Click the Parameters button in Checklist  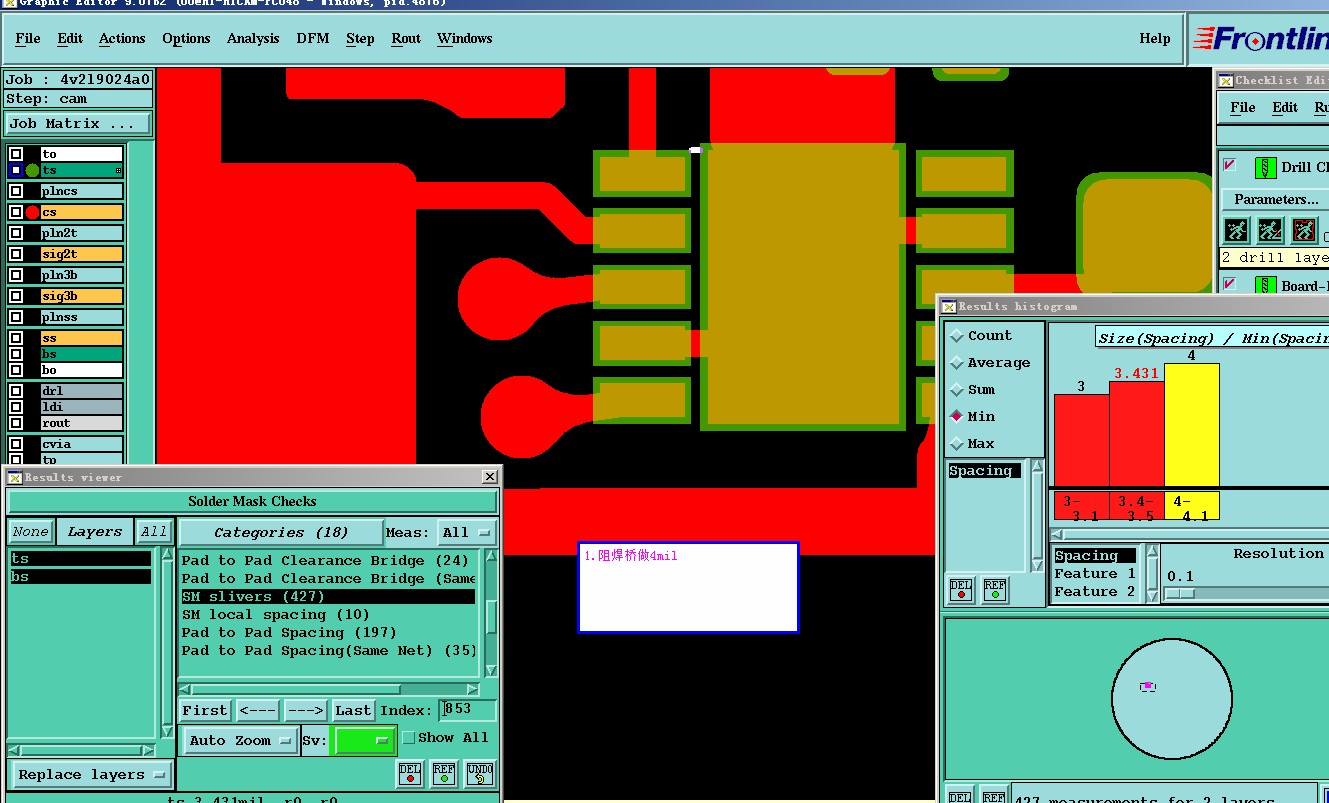coord(1275,199)
